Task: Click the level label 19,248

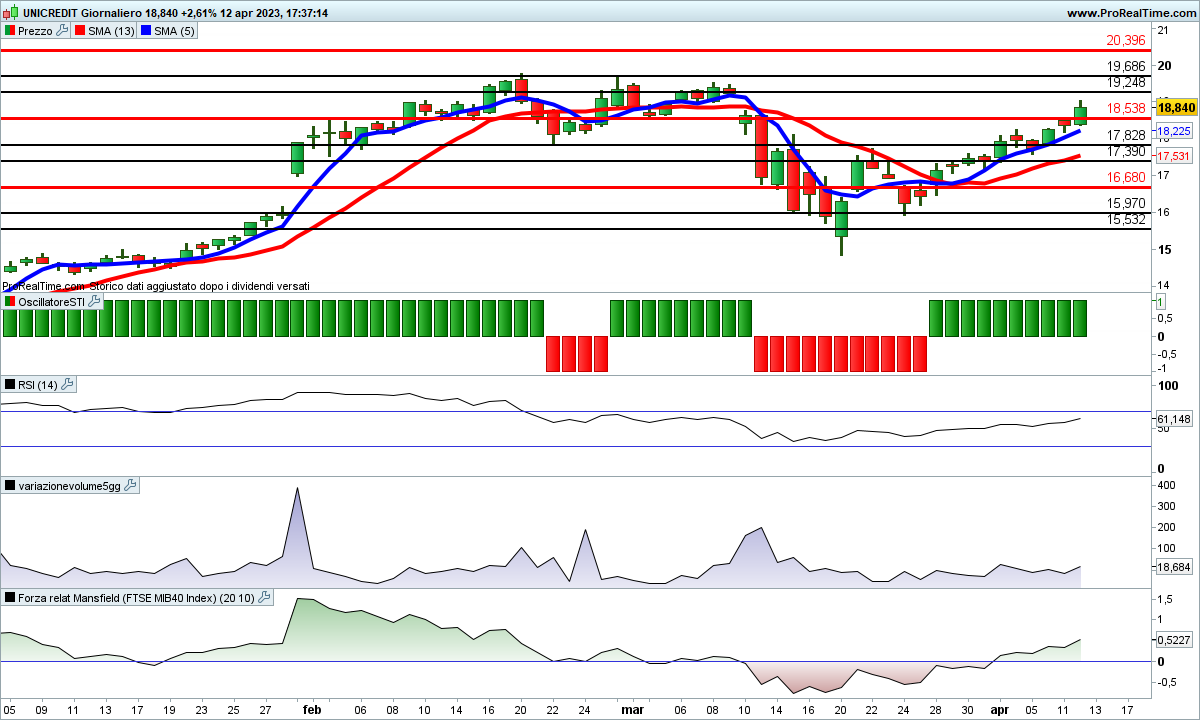Action: click(x=1126, y=83)
